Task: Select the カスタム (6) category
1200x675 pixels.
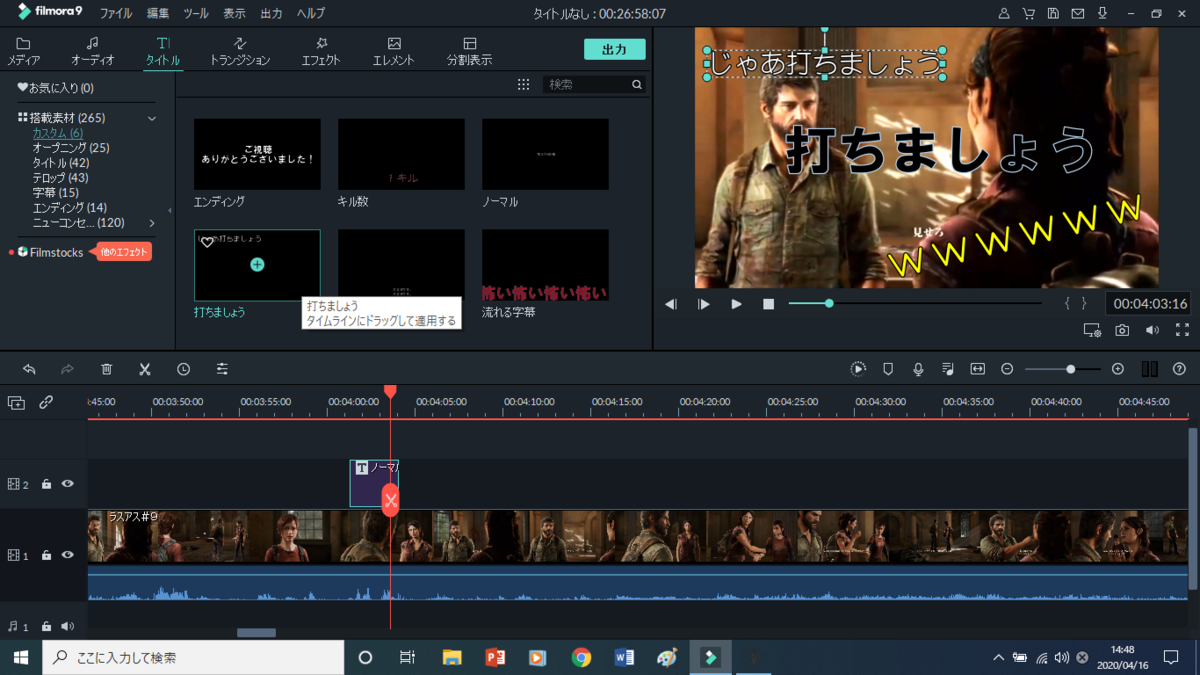Action: click(58, 133)
